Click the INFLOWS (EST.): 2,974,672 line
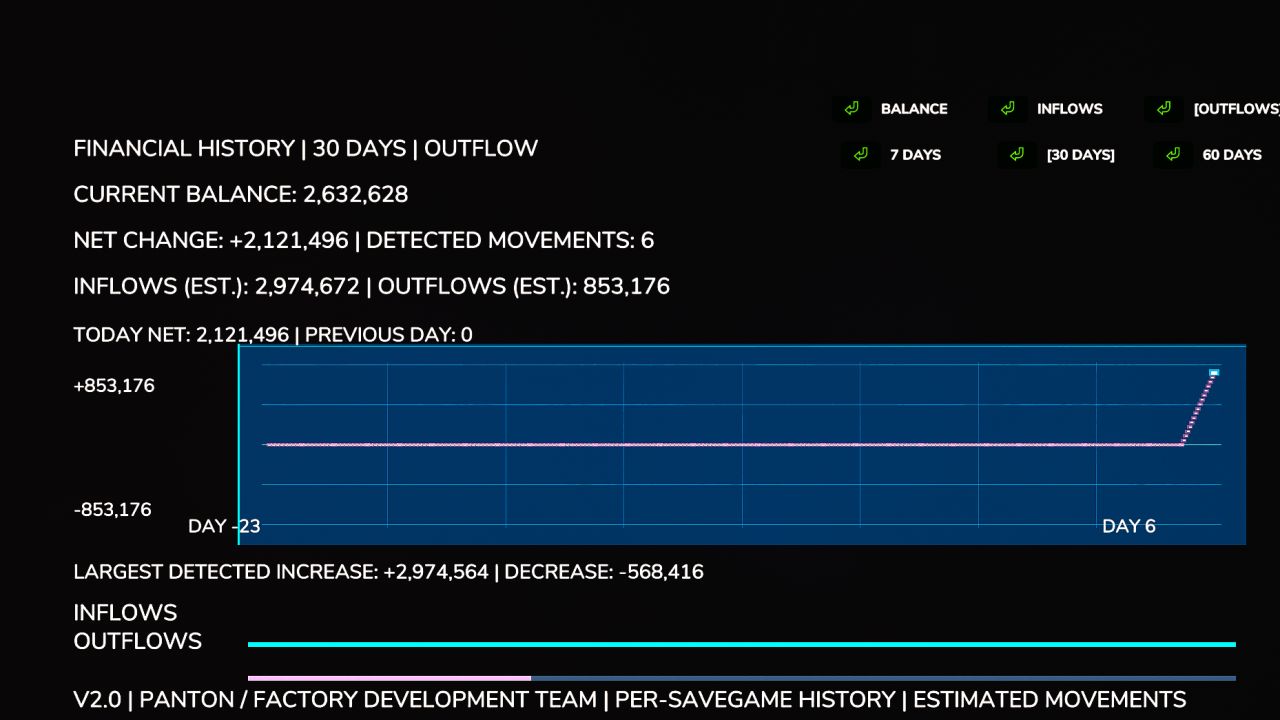The height and width of the screenshot is (720, 1280). point(372,287)
